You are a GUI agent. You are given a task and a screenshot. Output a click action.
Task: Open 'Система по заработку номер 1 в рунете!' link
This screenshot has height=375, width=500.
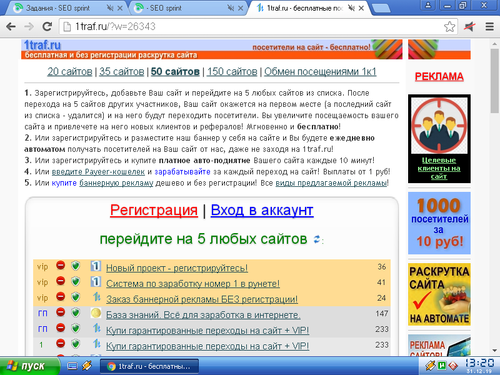pyautogui.click(x=193, y=284)
